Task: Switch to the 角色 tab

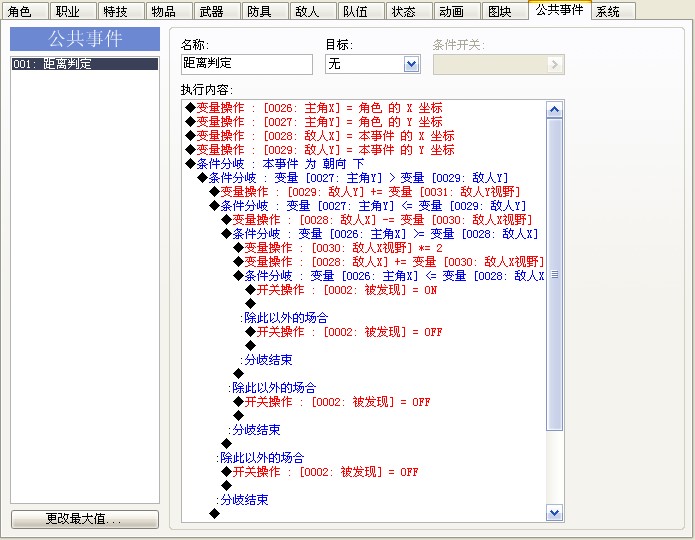Action: (25, 11)
